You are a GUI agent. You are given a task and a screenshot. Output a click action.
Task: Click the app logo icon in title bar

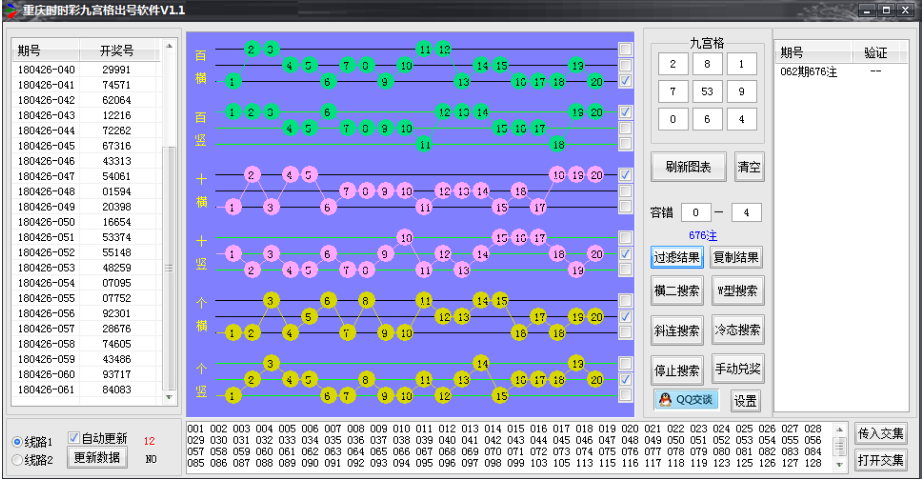point(11,10)
